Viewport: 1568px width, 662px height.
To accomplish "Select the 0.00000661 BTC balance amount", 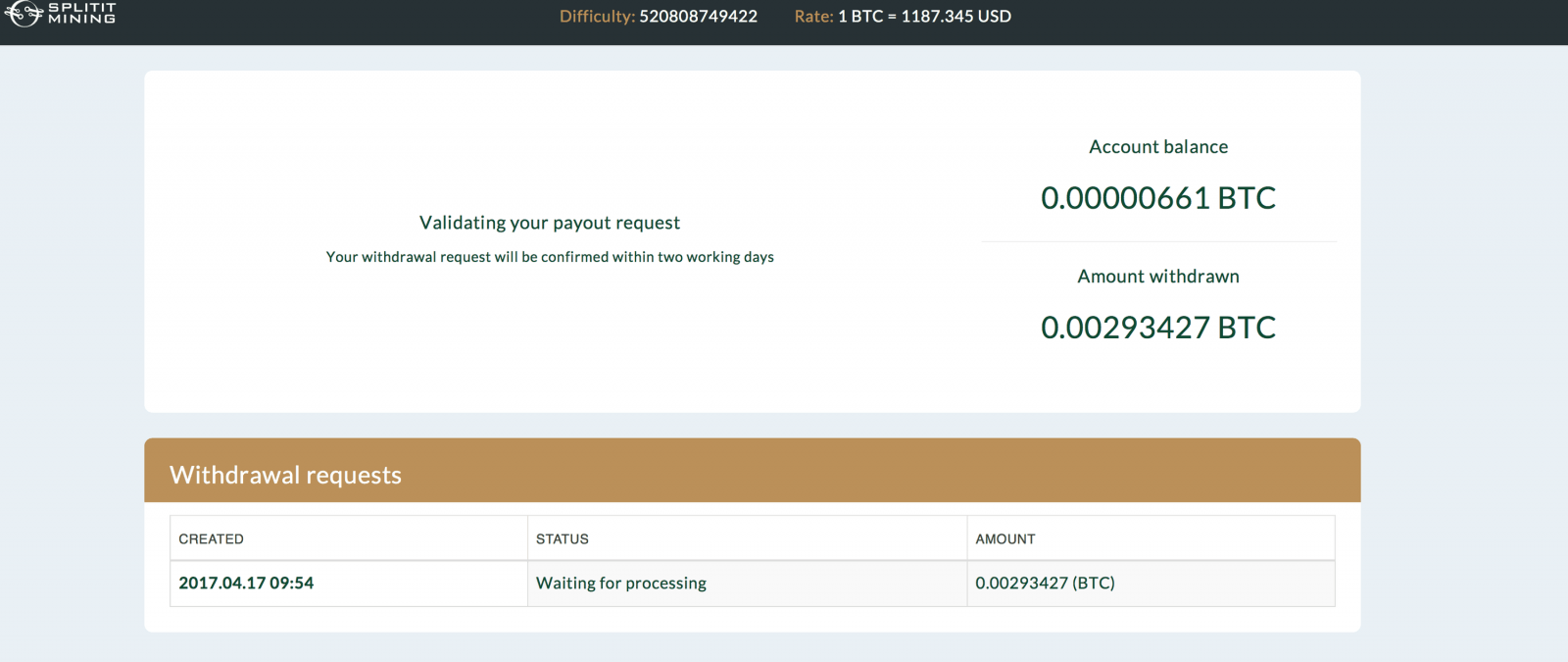I will (1158, 198).
